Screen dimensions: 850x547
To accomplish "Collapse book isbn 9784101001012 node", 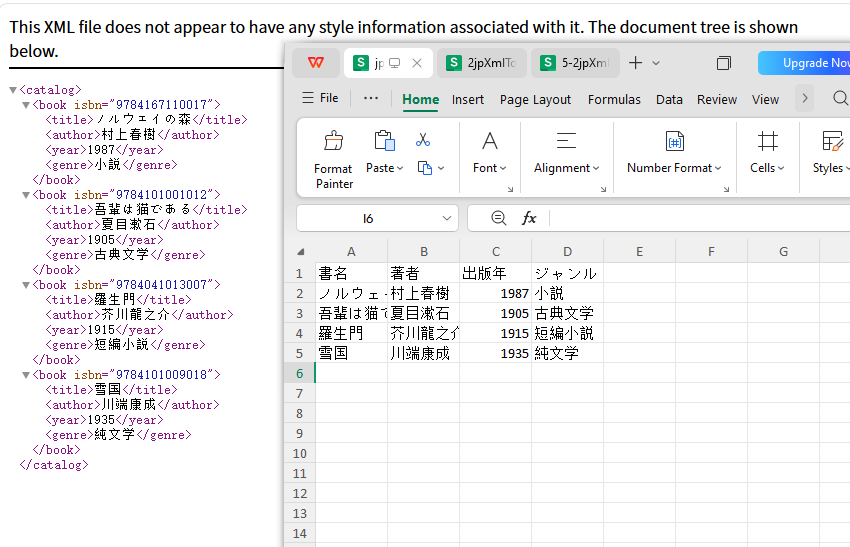I will tap(25, 195).
